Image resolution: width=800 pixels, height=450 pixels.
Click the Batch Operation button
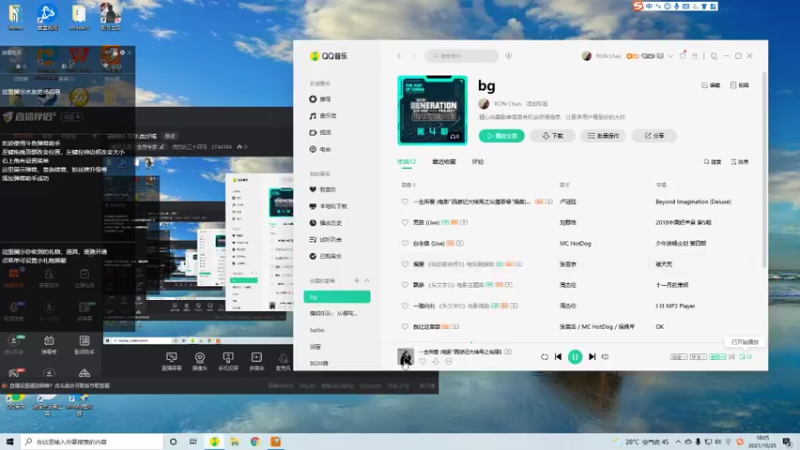[603, 136]
